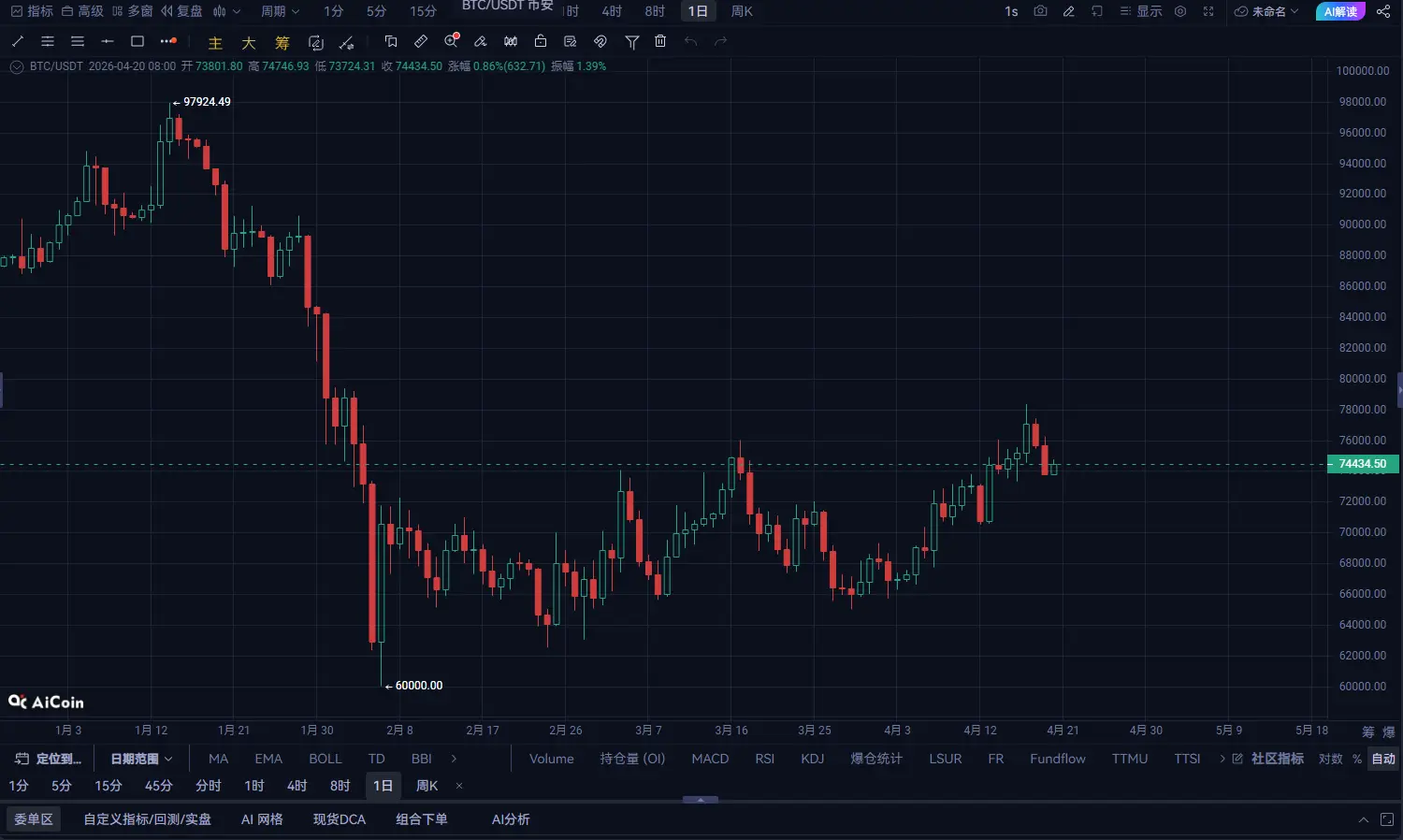
Task: Toggle the RSI sub-indicator
Action: coord(765,759)
